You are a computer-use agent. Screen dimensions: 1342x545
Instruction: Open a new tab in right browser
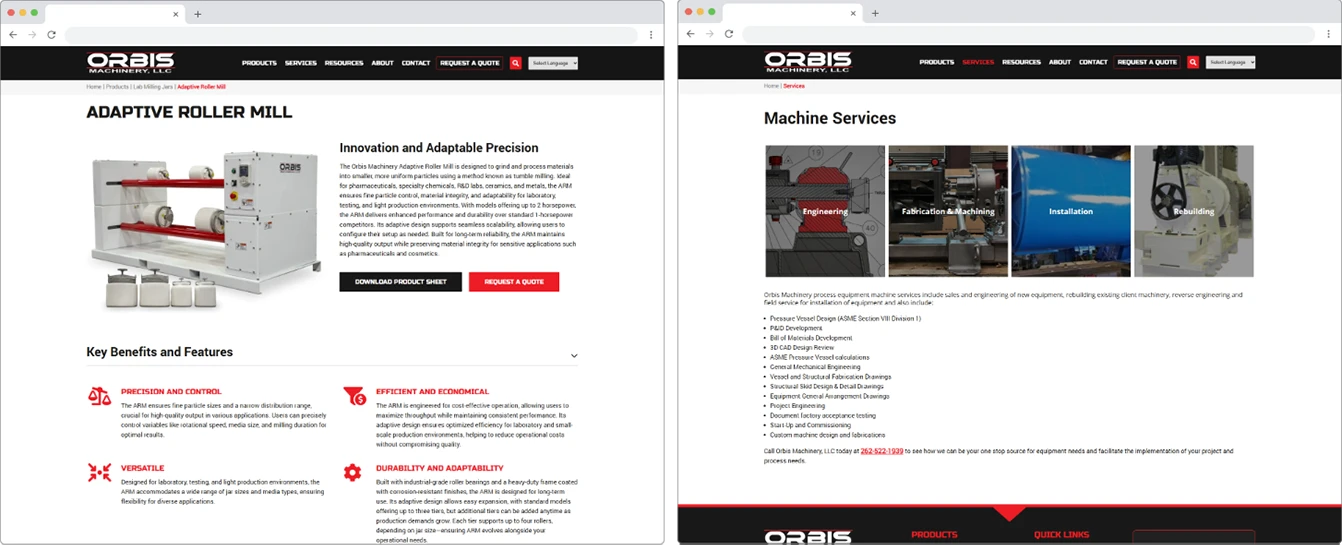pyautogui.click(x=875, y=13)
